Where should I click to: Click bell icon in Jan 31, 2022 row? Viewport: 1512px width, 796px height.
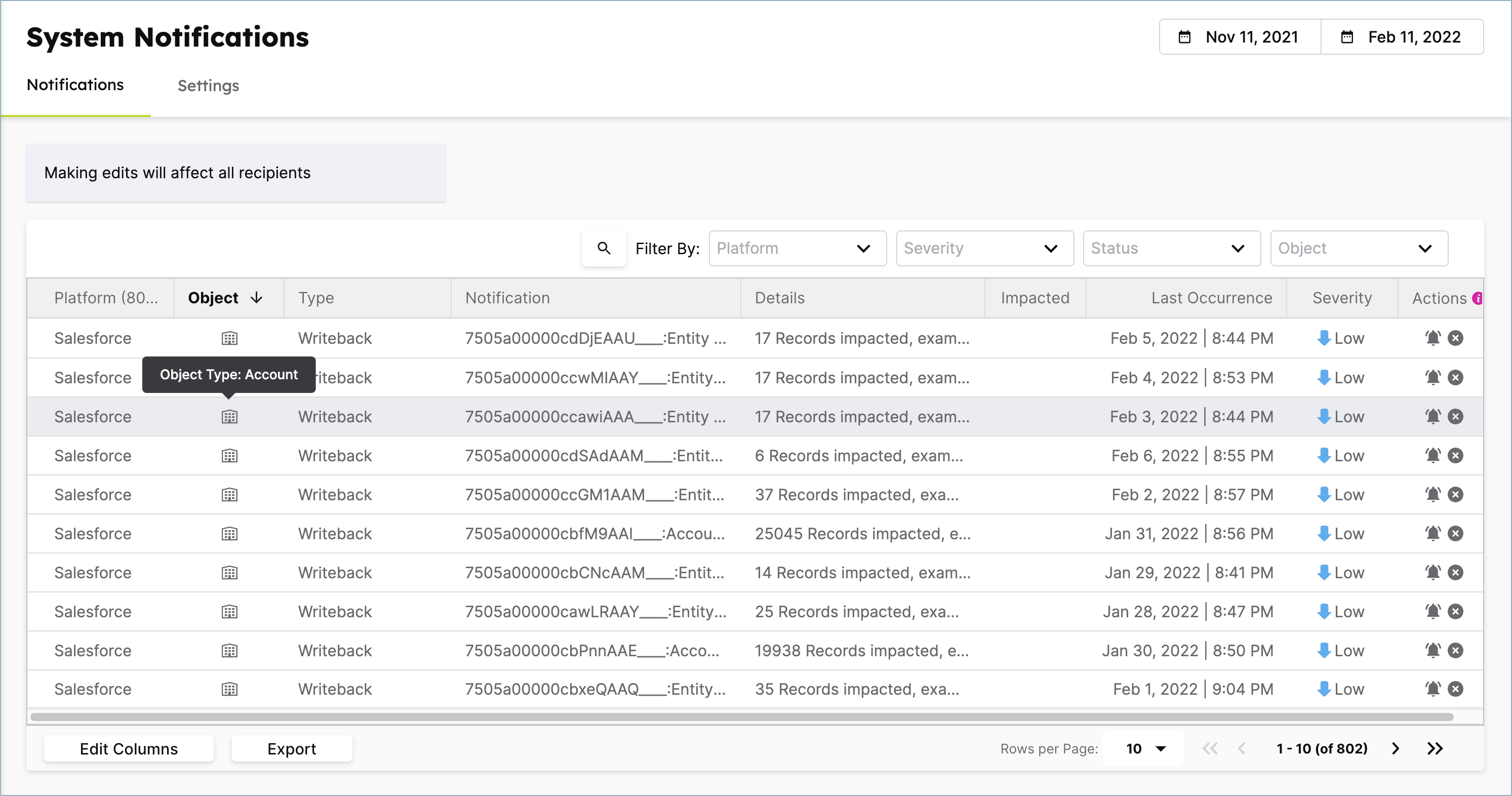pos(1433,534)
